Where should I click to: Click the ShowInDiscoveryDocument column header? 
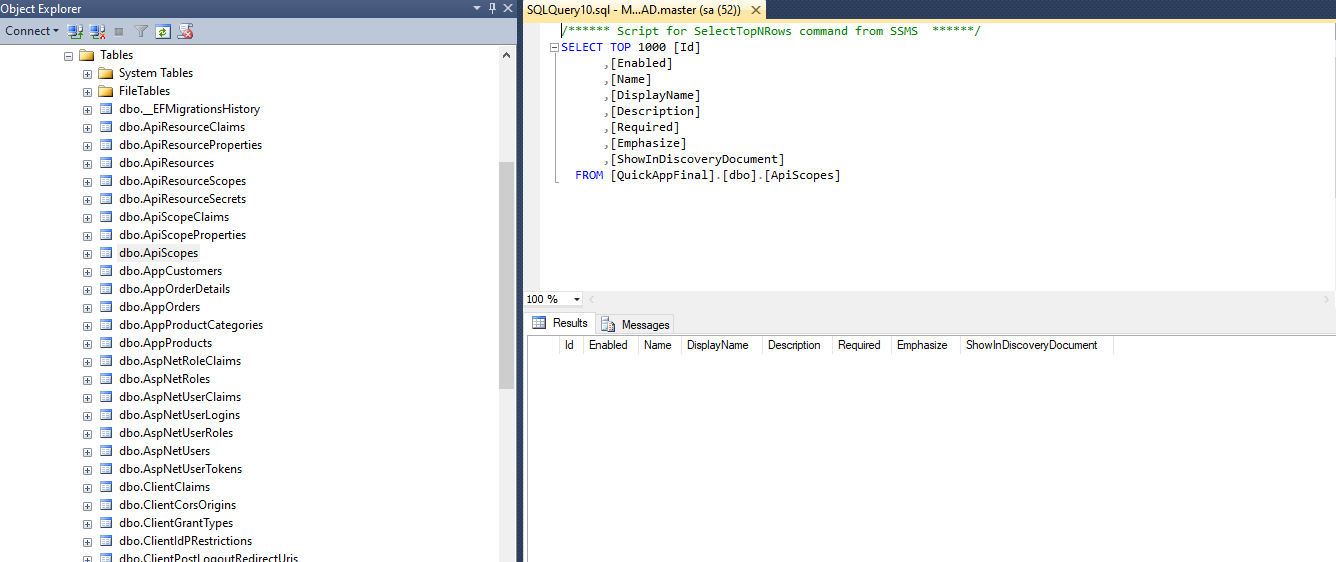point(1036,345)
